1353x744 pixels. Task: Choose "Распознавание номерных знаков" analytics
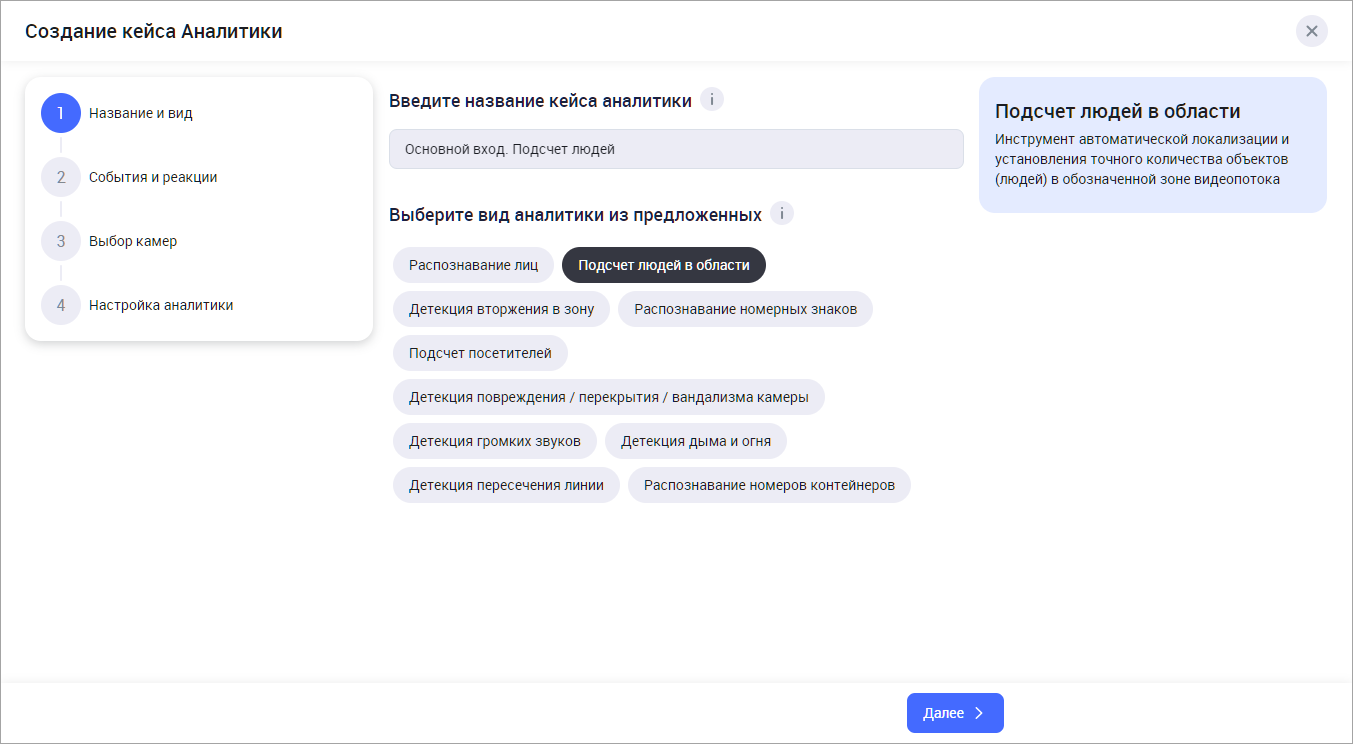(745, 309)
